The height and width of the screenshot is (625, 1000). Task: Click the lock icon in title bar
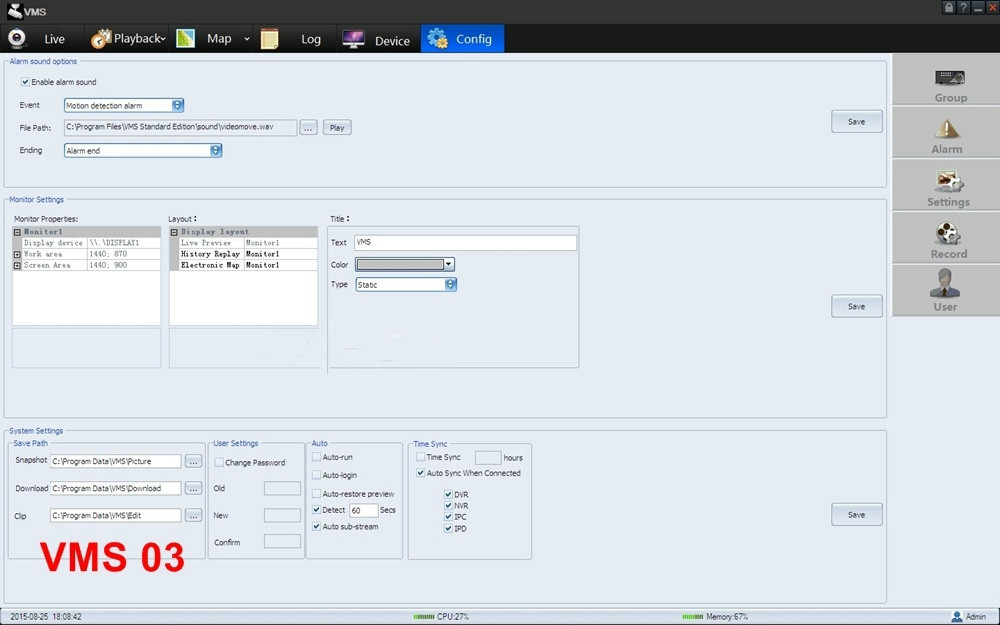pos(948,7)
